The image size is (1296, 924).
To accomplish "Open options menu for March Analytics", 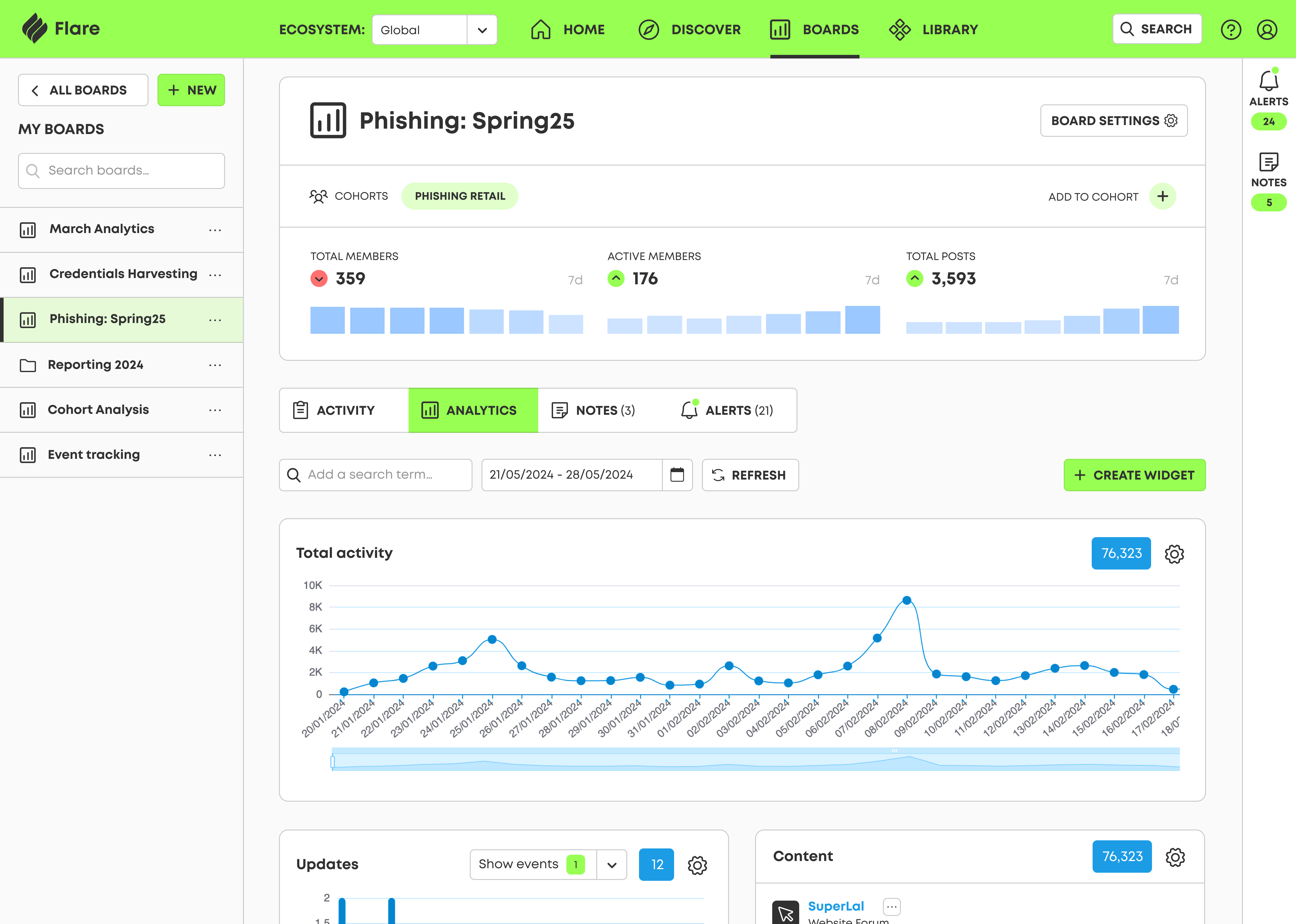I will coord(215,230).
